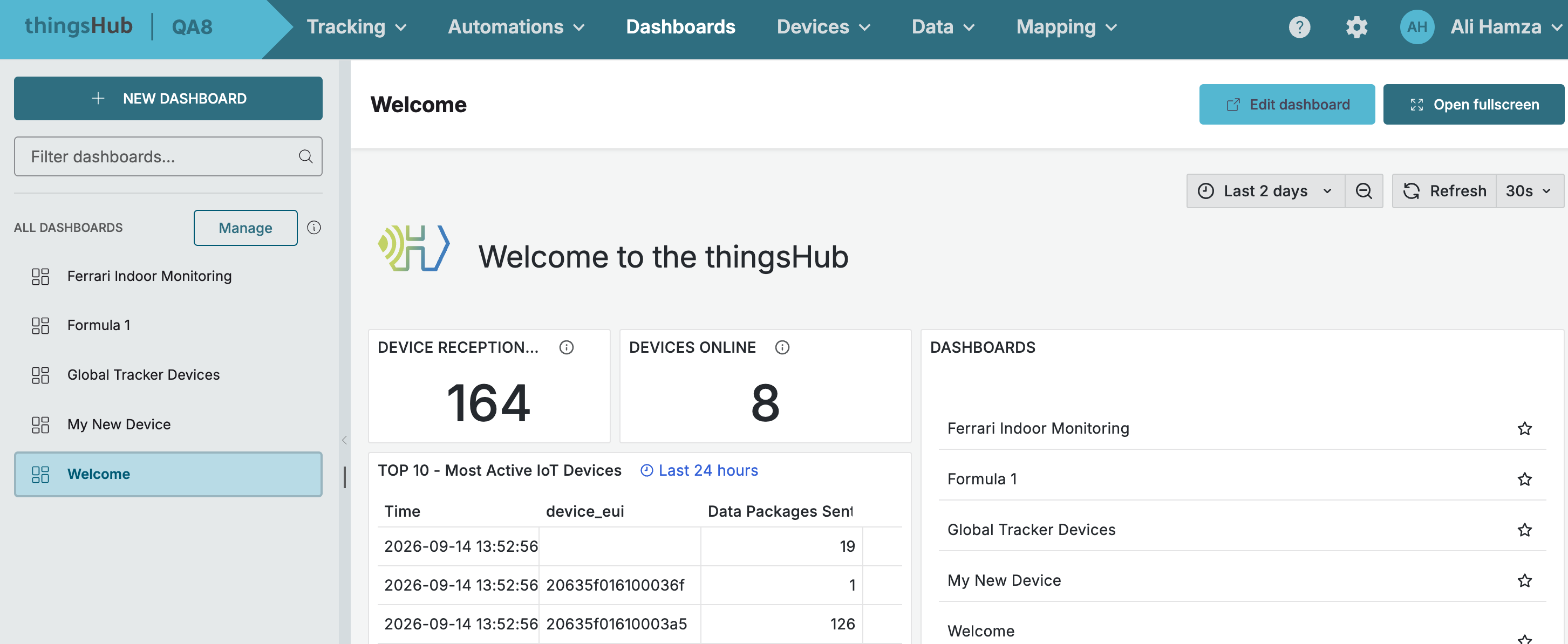The width and height of the screenshot is (1568, 644).
Task: Click the Ferrari Indoor Monitoring sidebar grid icon
Action: tap(40, 276)
